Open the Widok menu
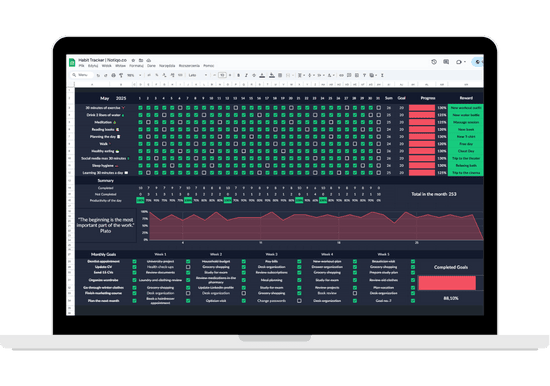 (107, 66)
